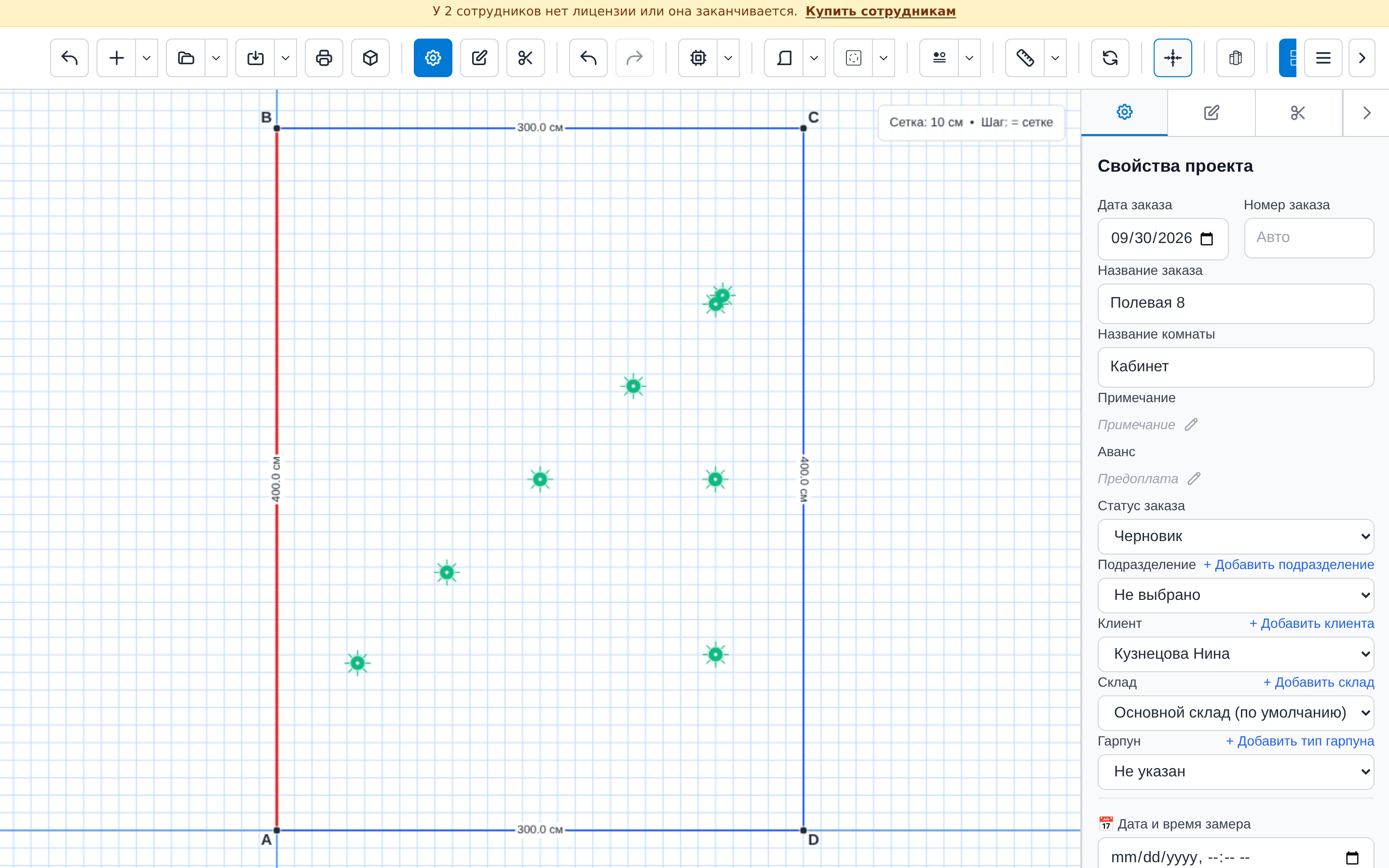1389x868 pixels.
Task: Open the 3D cube view icon
Action: [x=371, y=58]
